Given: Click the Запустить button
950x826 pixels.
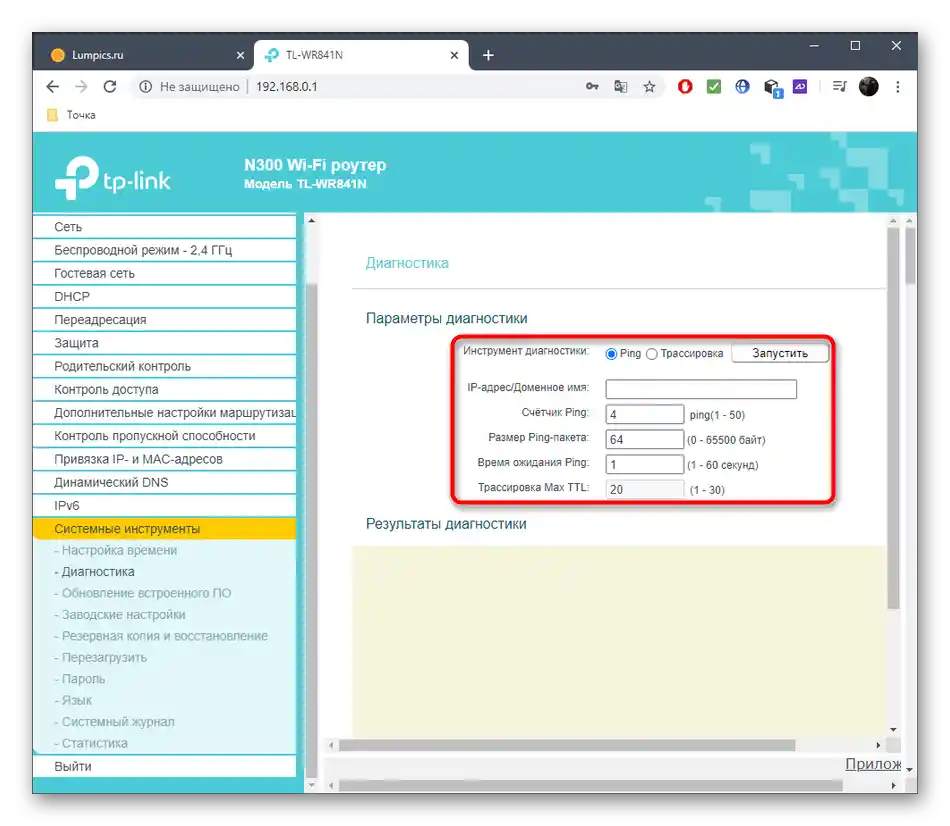Looking at the screenshot, I should coord(780,353).
